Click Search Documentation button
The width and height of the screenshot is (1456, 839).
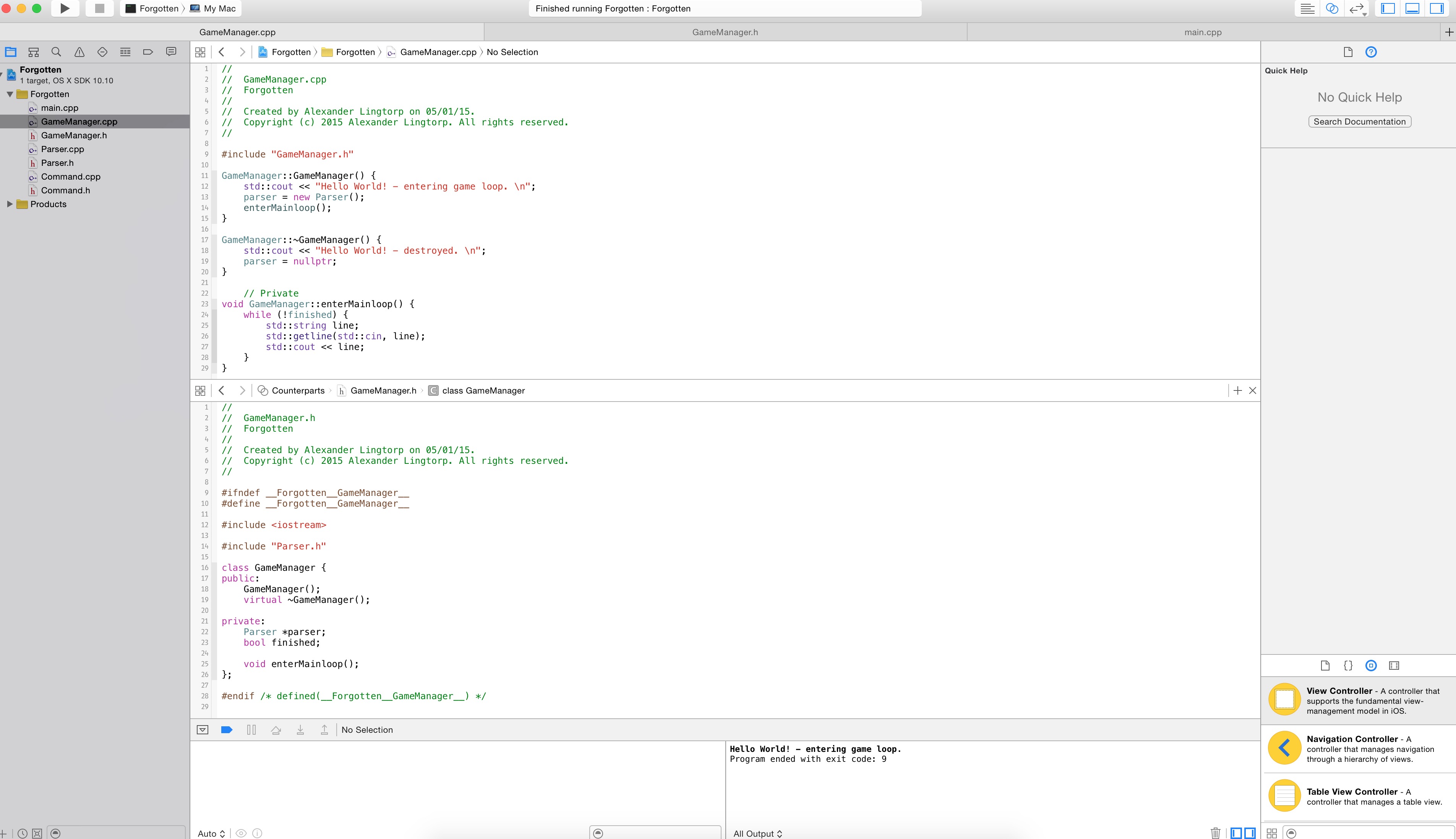click(x=1359, y=121)
